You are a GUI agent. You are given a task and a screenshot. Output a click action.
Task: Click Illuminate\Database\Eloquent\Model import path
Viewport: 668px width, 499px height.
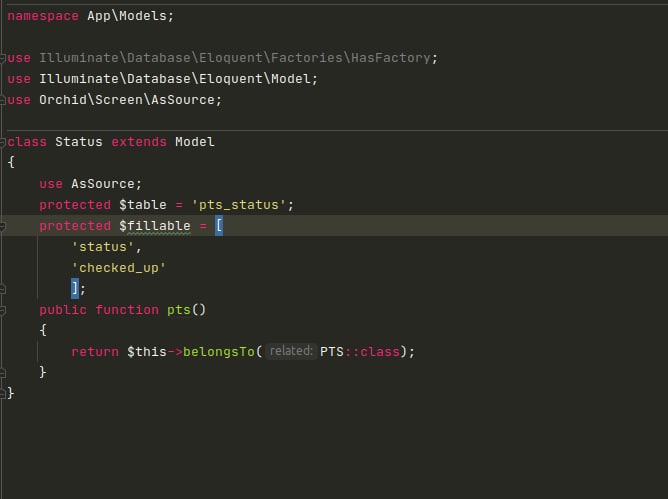[x=175, y=79]
